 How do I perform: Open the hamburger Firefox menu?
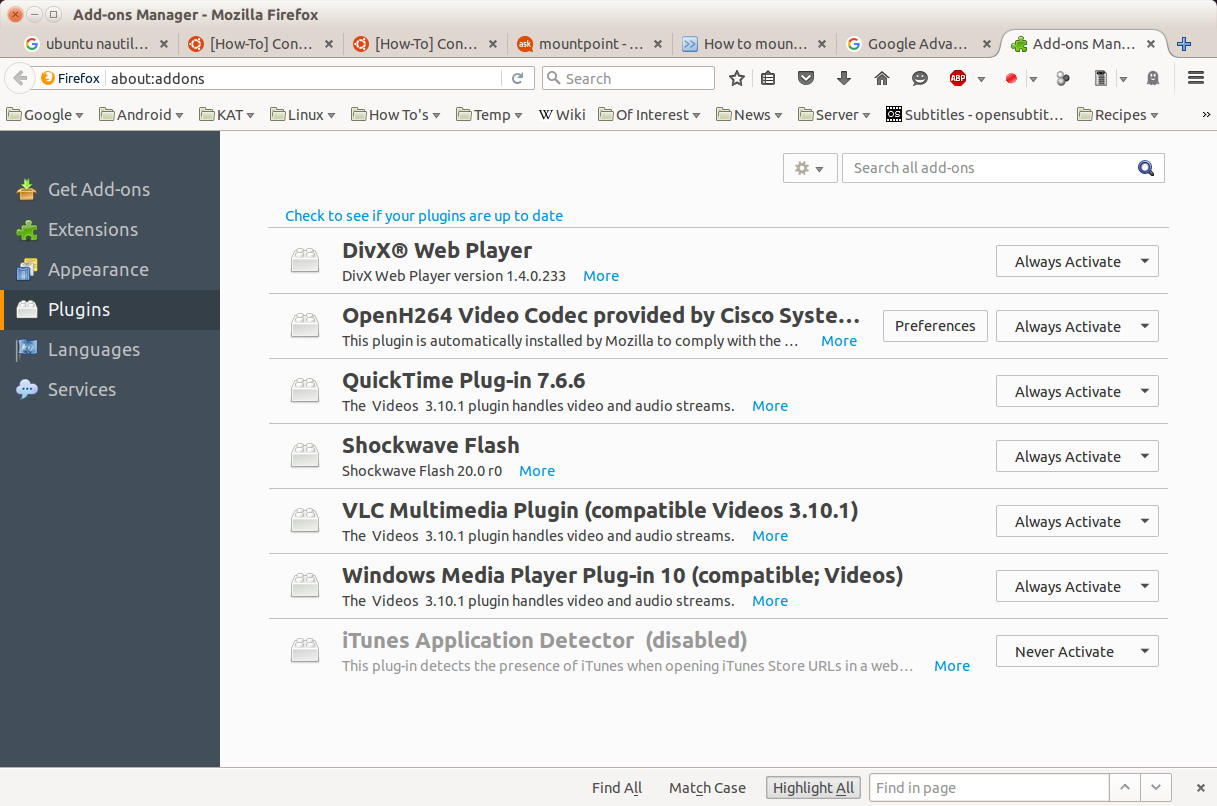click(1195, 78)
